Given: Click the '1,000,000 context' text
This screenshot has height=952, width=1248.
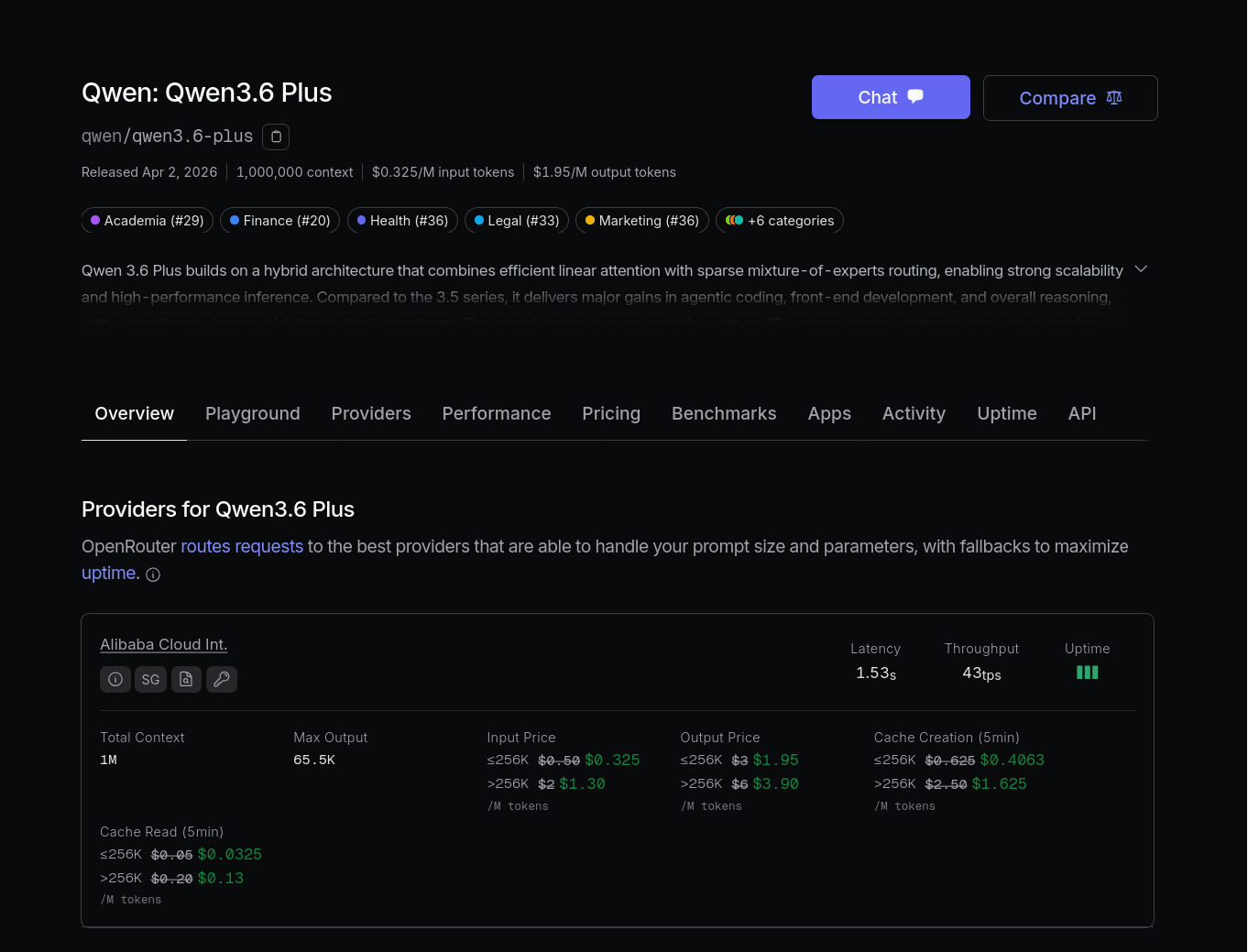Looking at the screenshot, I should 294,172.
